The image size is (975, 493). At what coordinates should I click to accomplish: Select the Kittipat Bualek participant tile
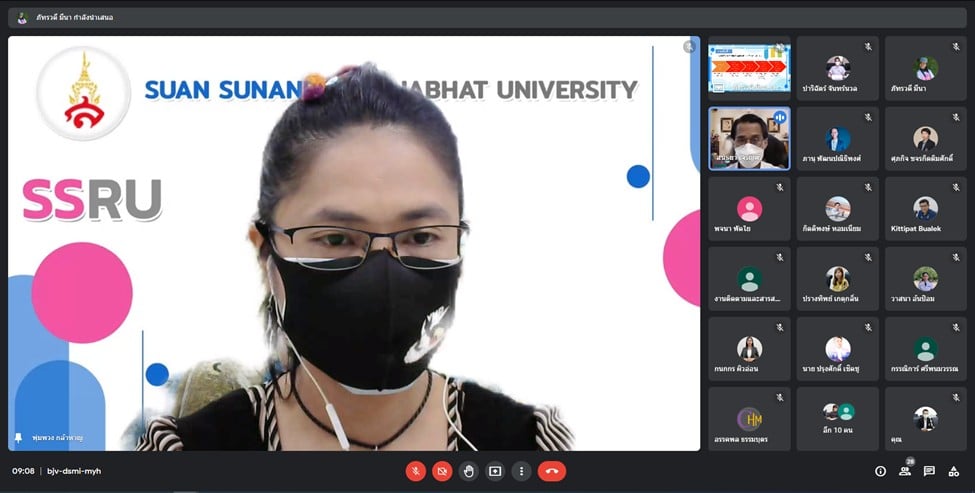tap(925, 209)
